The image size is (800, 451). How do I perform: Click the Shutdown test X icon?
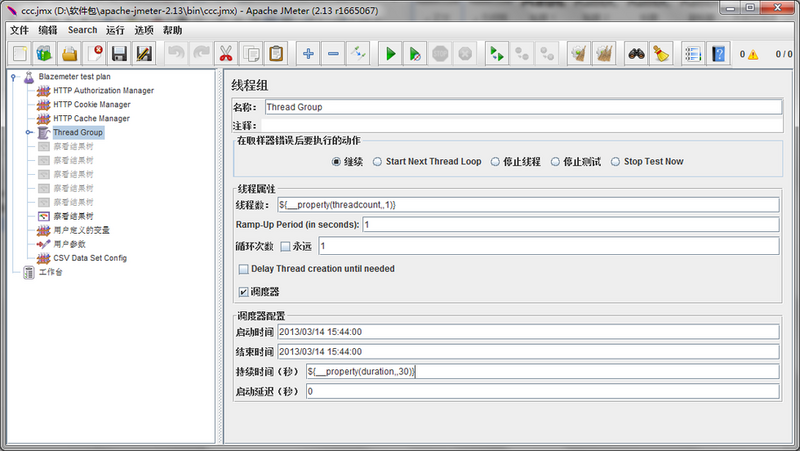coord(465,54)
